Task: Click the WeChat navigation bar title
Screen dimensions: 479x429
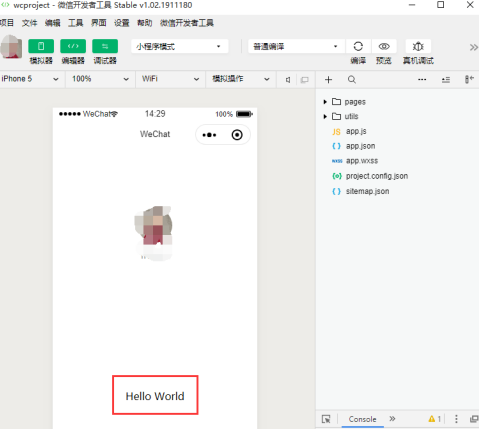Action: point(155,134)
